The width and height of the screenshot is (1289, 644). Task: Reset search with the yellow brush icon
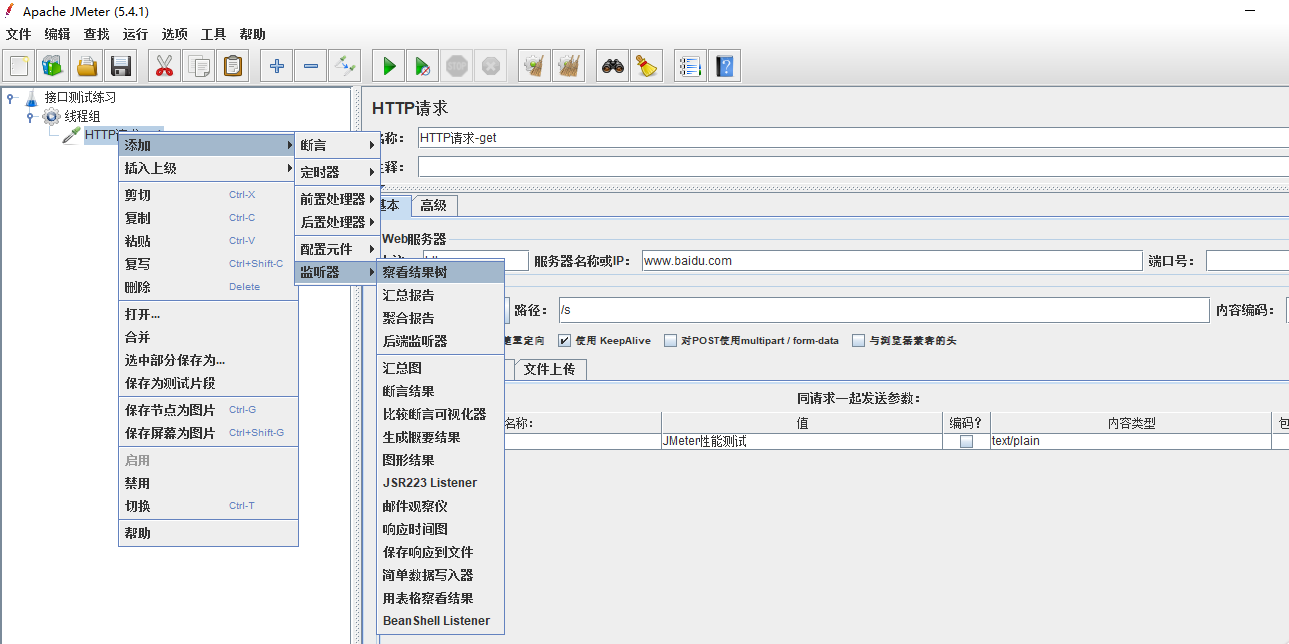coord(647,66)
